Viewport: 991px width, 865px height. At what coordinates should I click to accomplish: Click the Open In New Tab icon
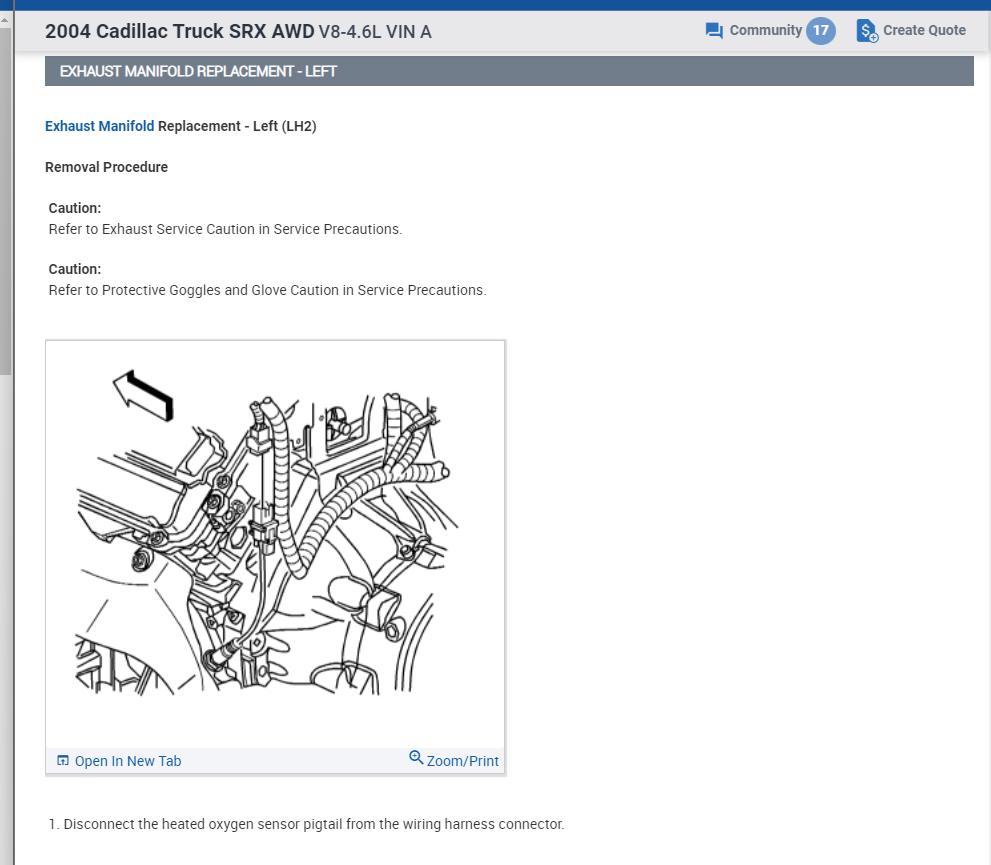tap(63, 760)
